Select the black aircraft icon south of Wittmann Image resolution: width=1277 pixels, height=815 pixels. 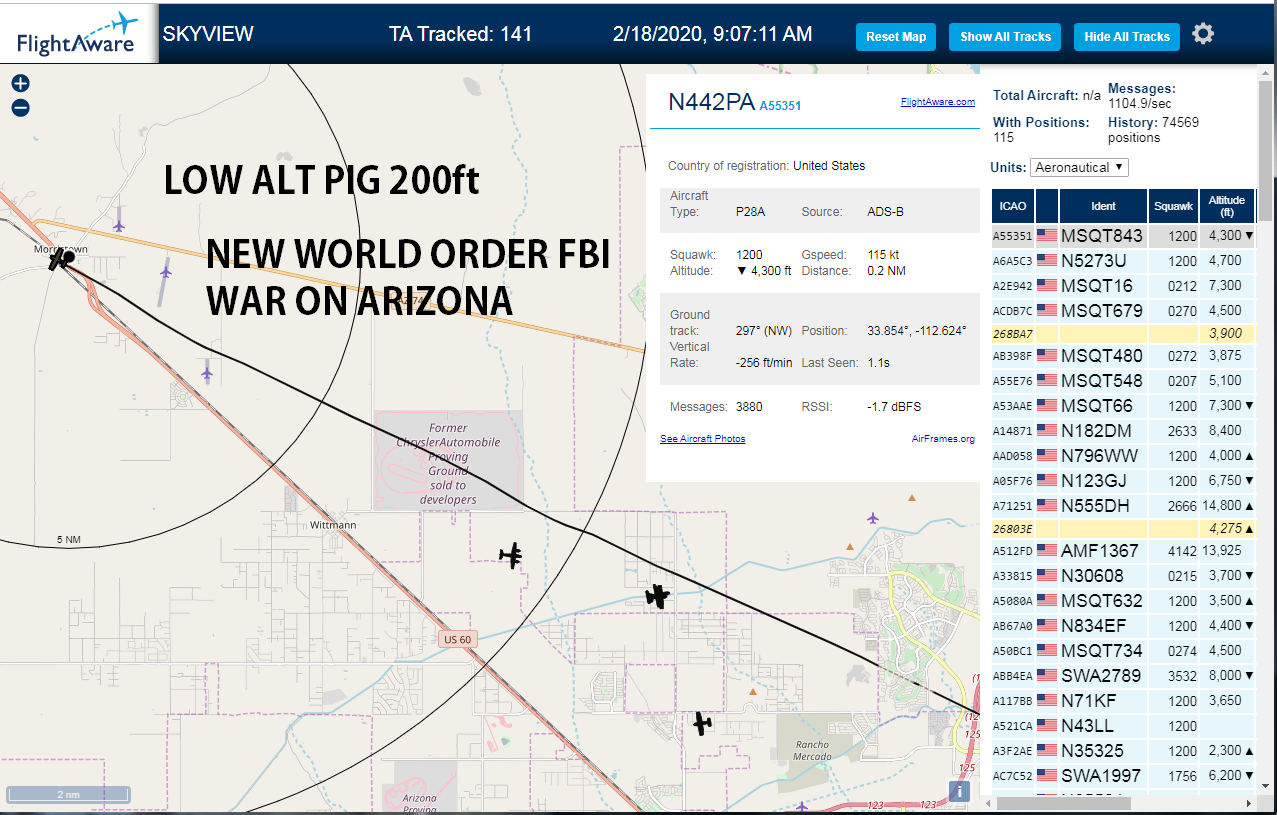[x=512, y=555]
